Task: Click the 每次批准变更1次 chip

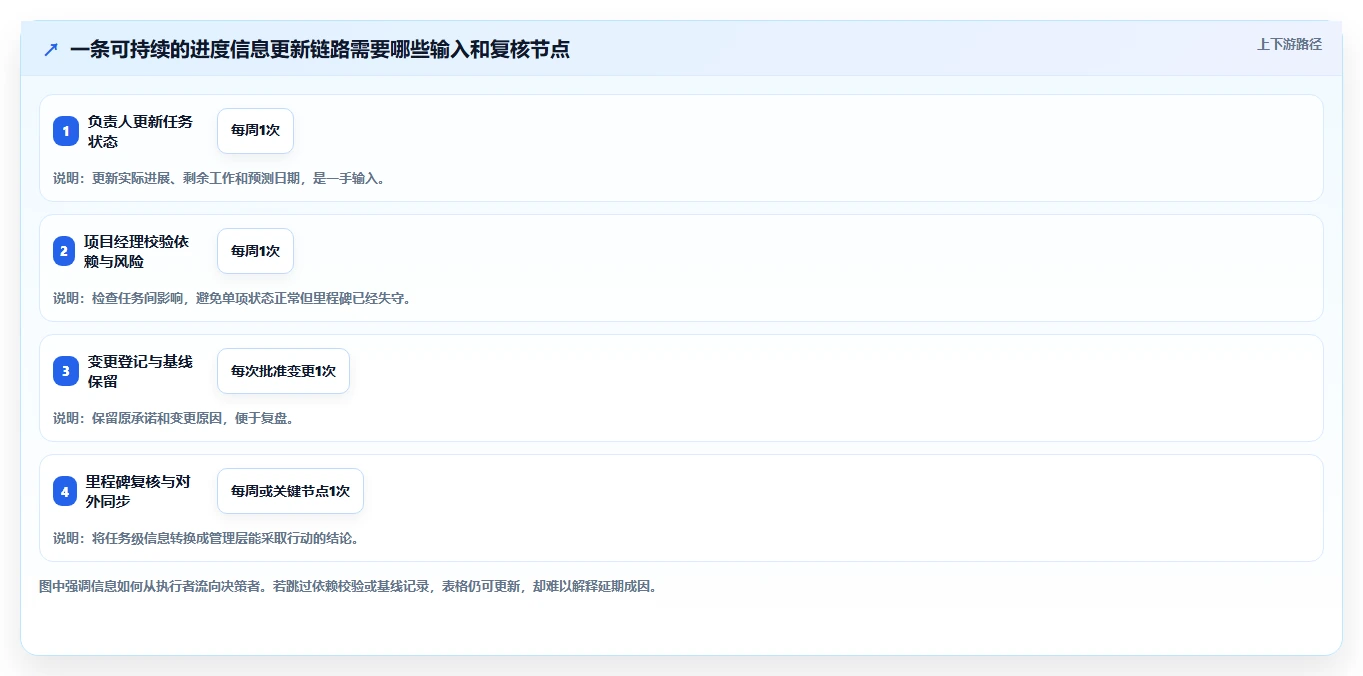Action: (x=283, y=371)
